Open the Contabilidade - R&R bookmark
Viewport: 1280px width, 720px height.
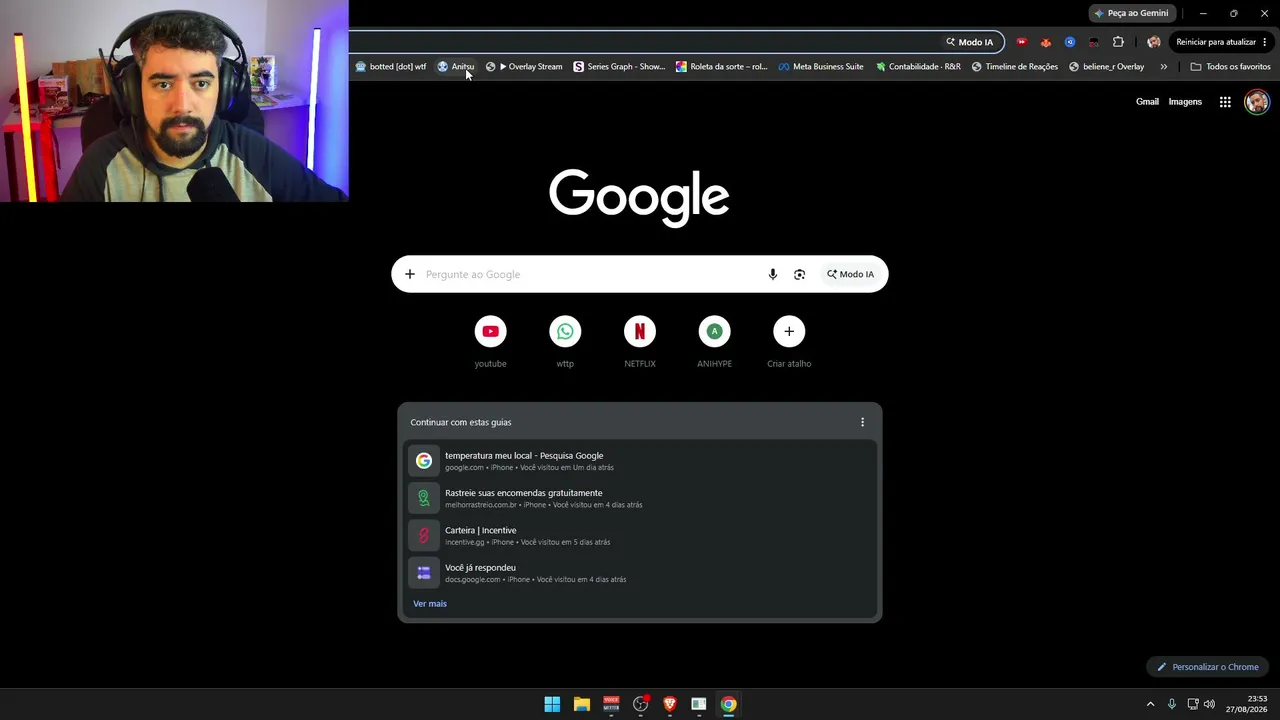point(918,67)
